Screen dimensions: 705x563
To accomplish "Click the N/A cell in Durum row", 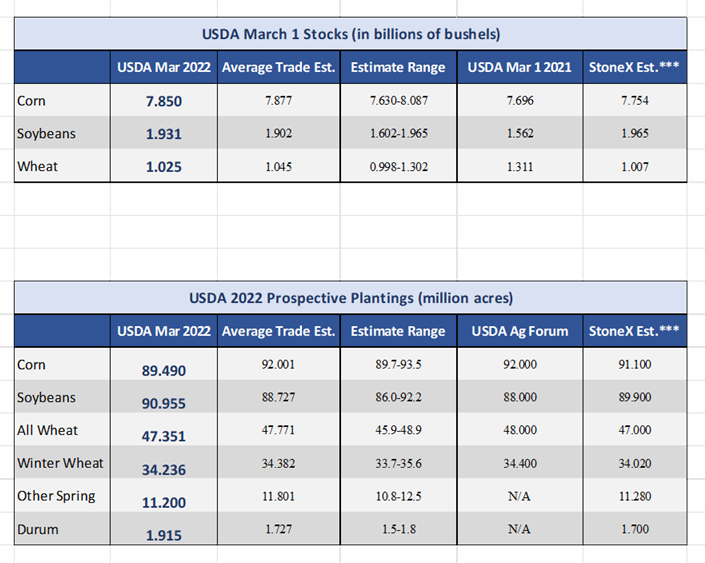I will tap(519, 529).
